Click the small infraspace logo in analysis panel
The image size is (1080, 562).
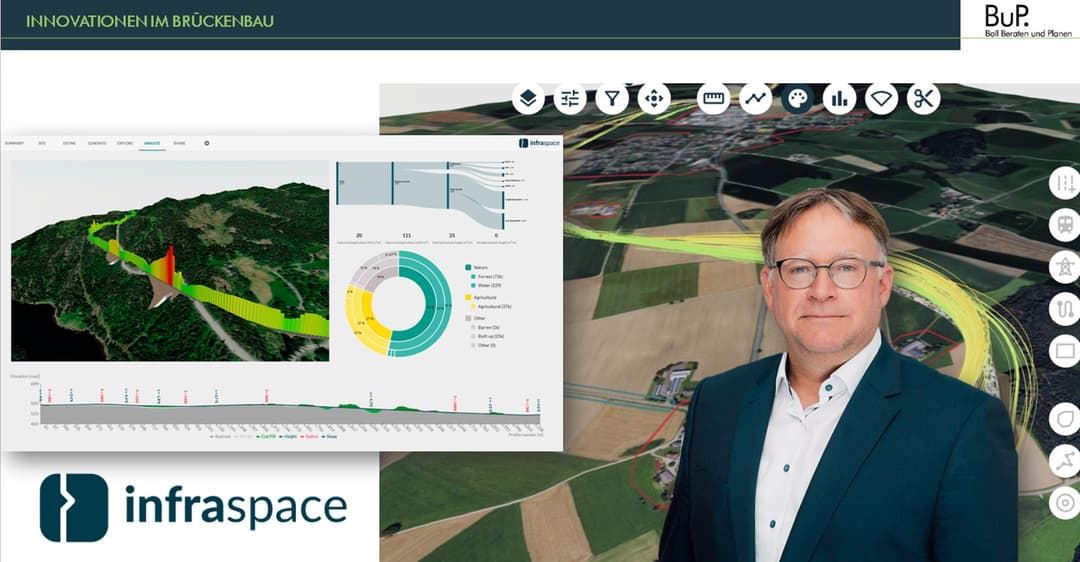point(539,143)
